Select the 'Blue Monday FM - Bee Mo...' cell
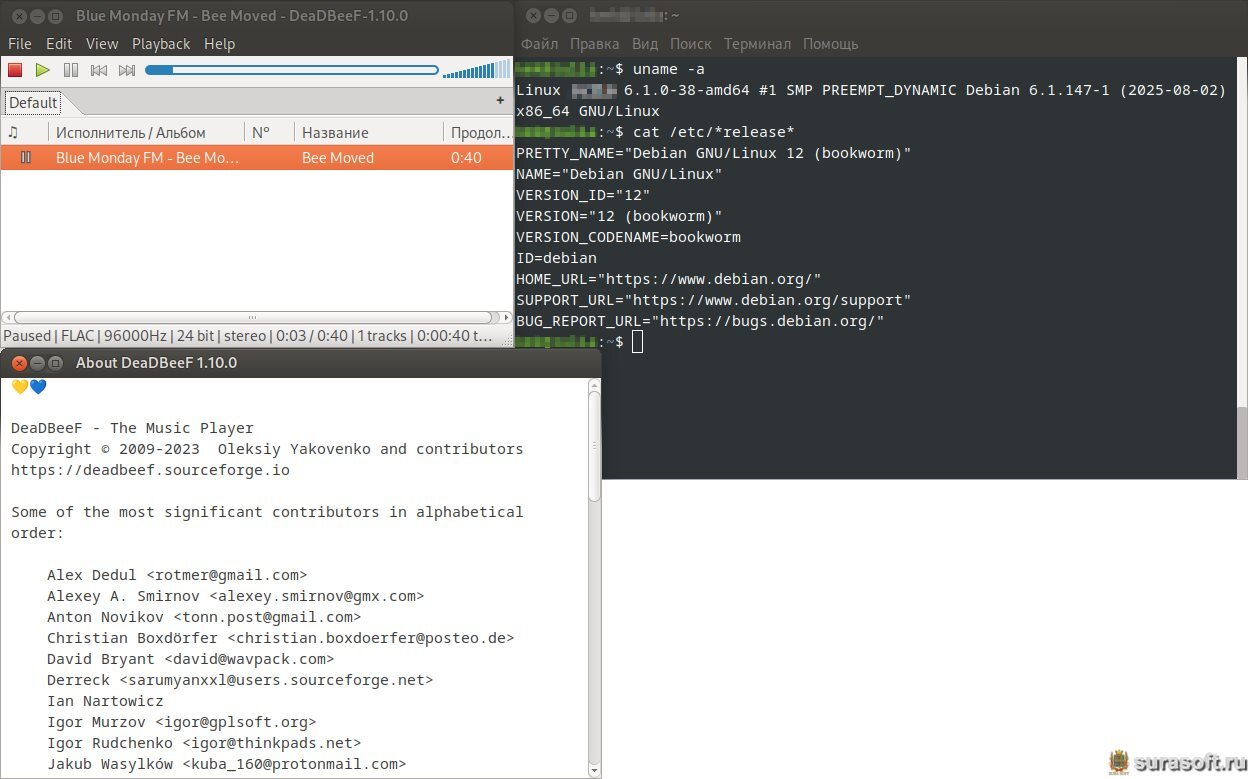This screenshot has height=779, width=1248. (x=146, y=158)
